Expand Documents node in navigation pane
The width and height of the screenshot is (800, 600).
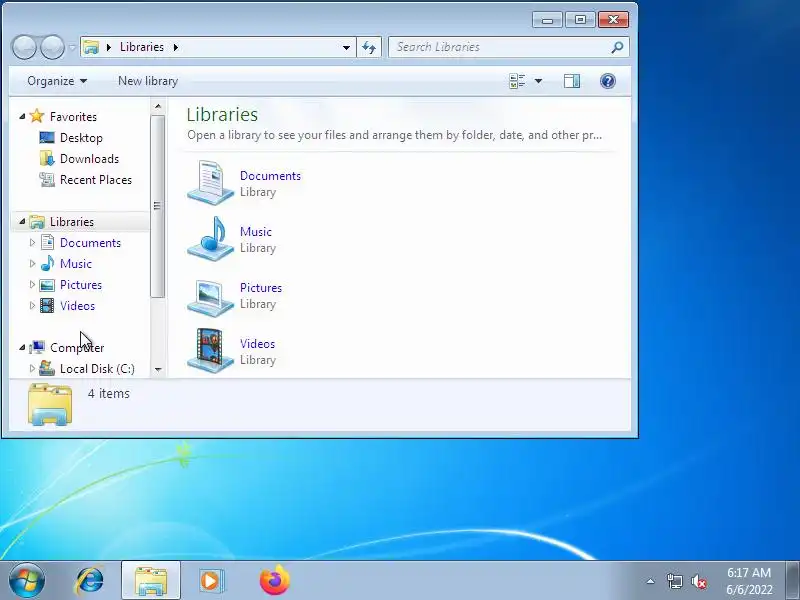point(32,242)
